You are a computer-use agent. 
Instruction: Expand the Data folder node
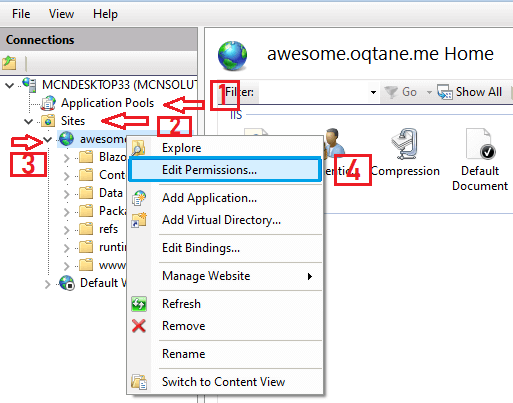(67, 194)
